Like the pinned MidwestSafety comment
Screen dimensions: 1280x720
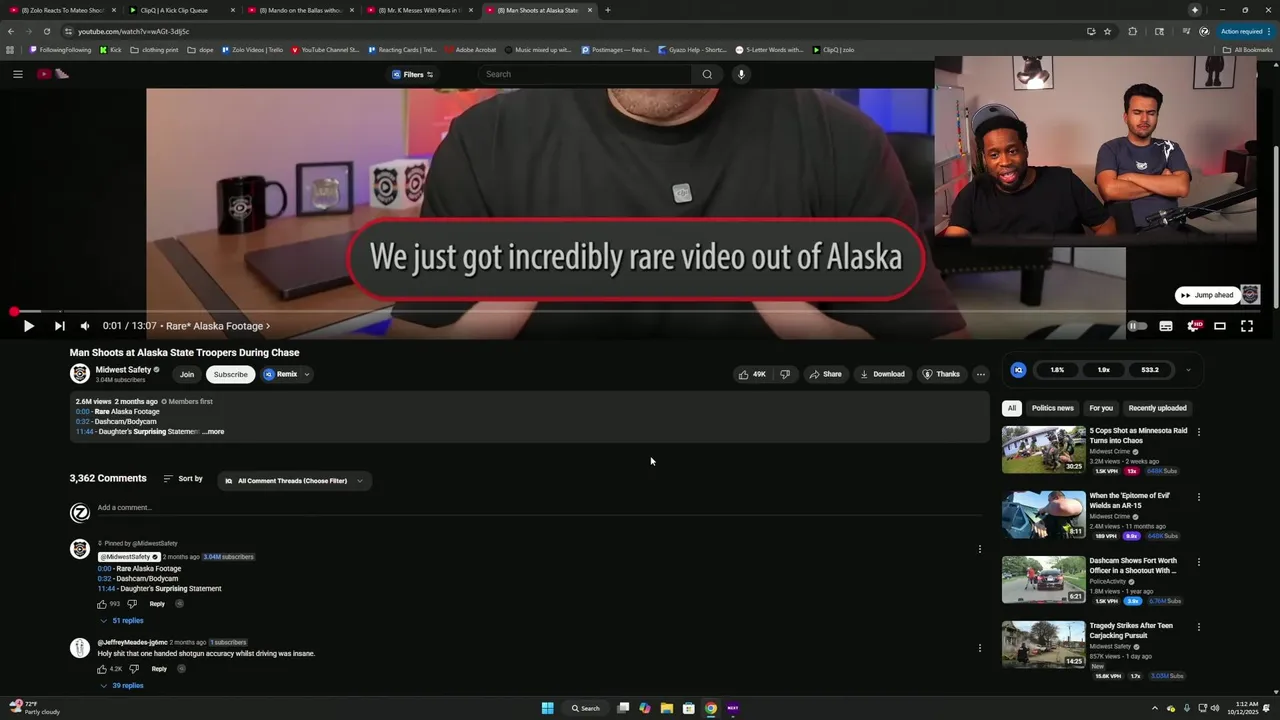(x=102, y=604)
